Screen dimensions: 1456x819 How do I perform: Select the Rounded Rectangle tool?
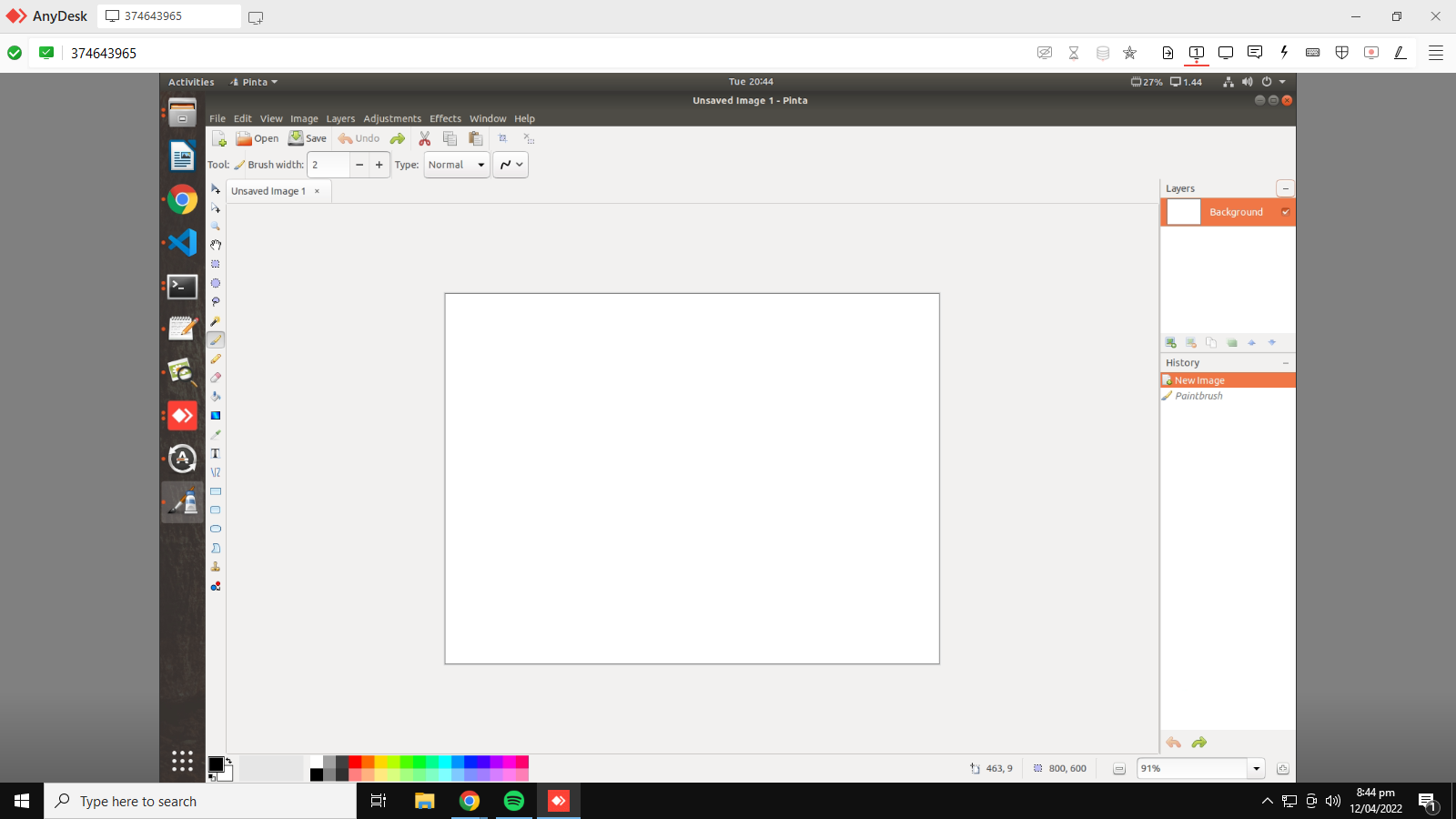[216, 511]
